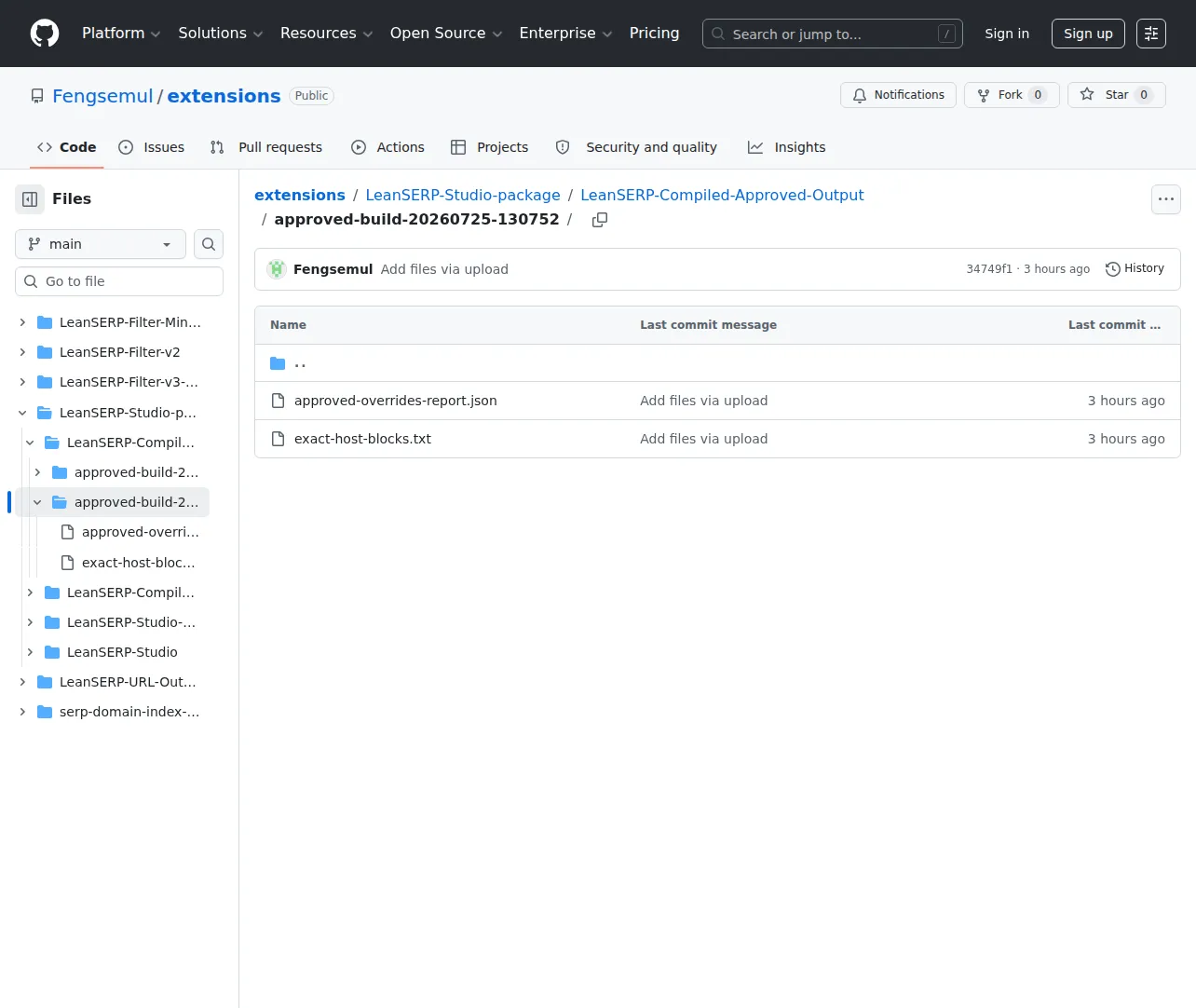
Task: Focus the Go to file input
Action: click(119, 281)
